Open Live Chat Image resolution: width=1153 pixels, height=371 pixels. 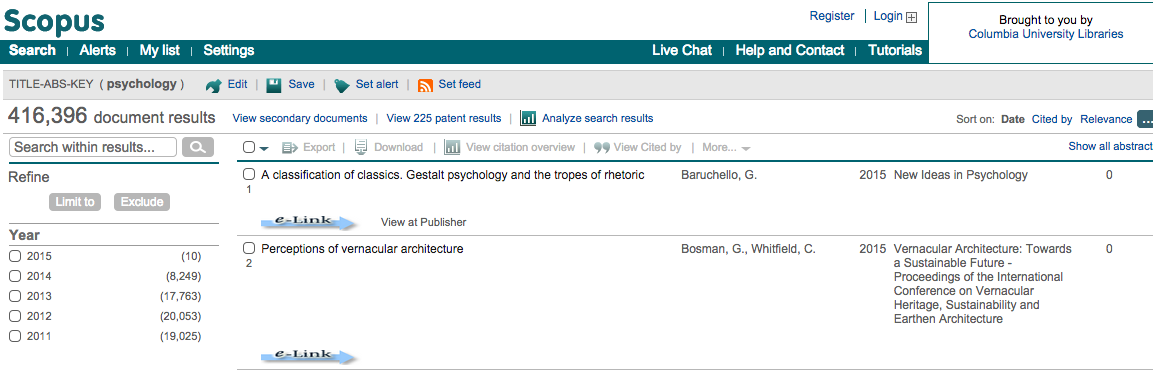pos(682,51)
